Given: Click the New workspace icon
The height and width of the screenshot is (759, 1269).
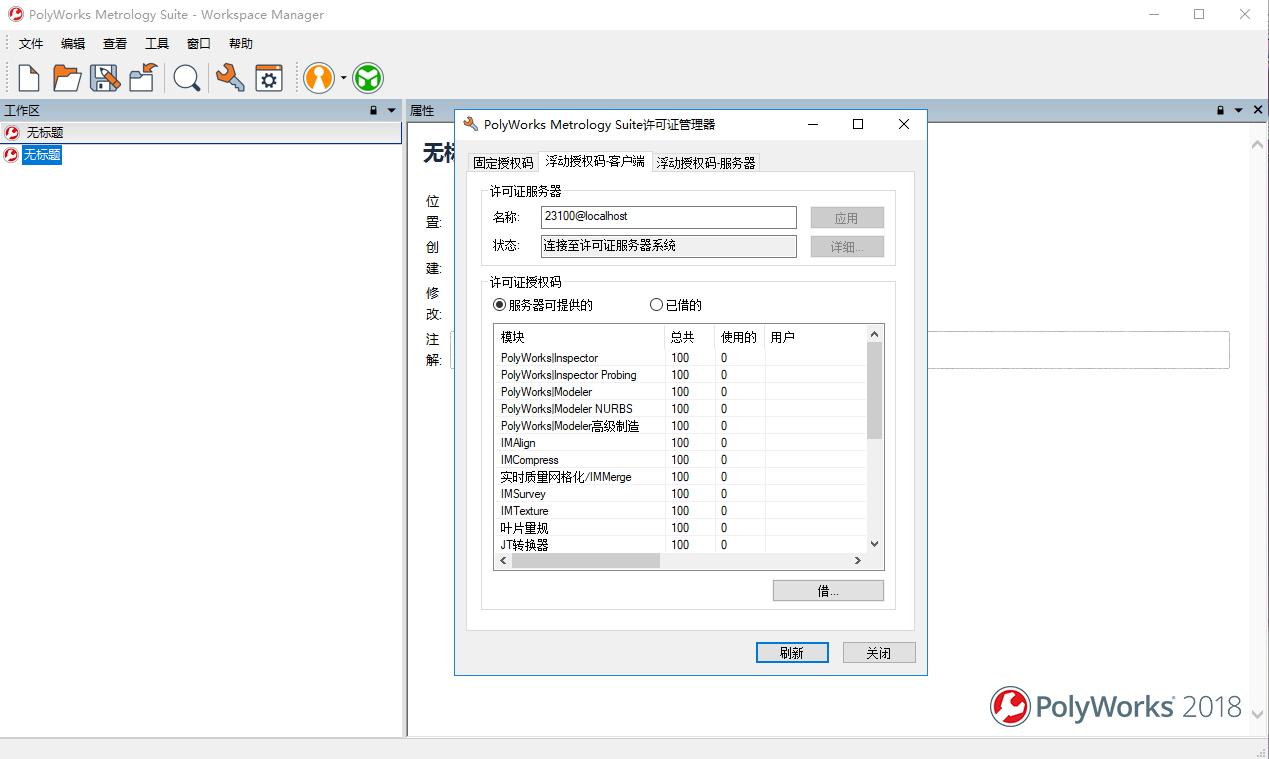Looking at the screenshot, I should pos(29,78).
